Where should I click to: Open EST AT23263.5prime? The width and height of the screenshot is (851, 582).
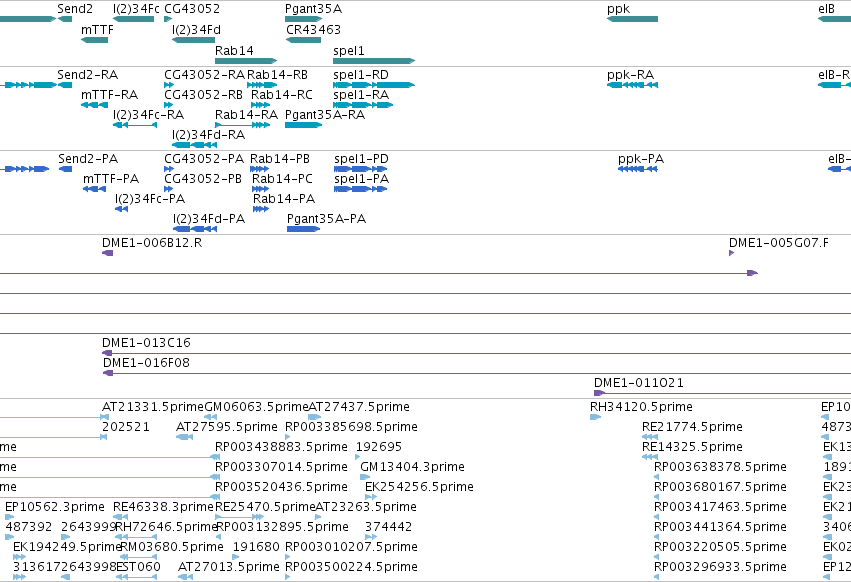pos(320,517)
